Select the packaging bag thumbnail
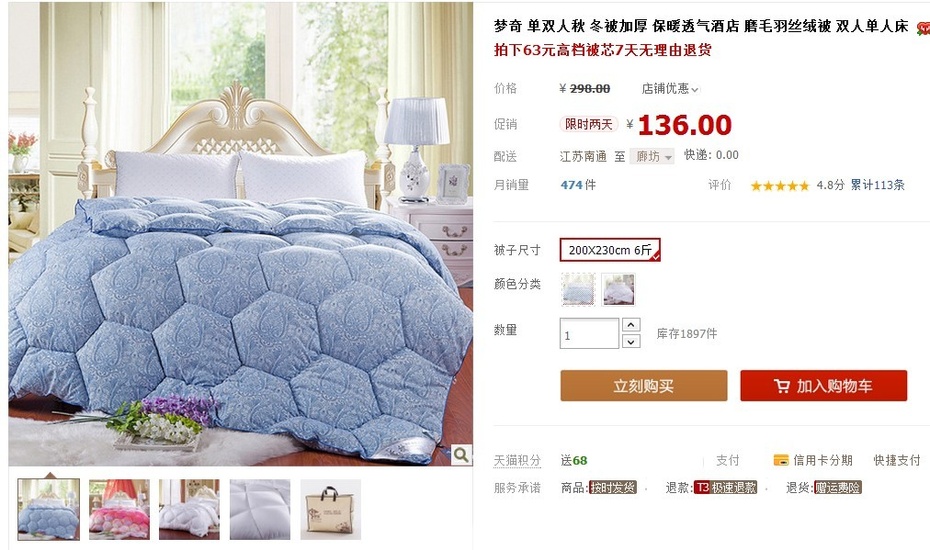Viewport: 930px width, 550px height. (330, 510)
